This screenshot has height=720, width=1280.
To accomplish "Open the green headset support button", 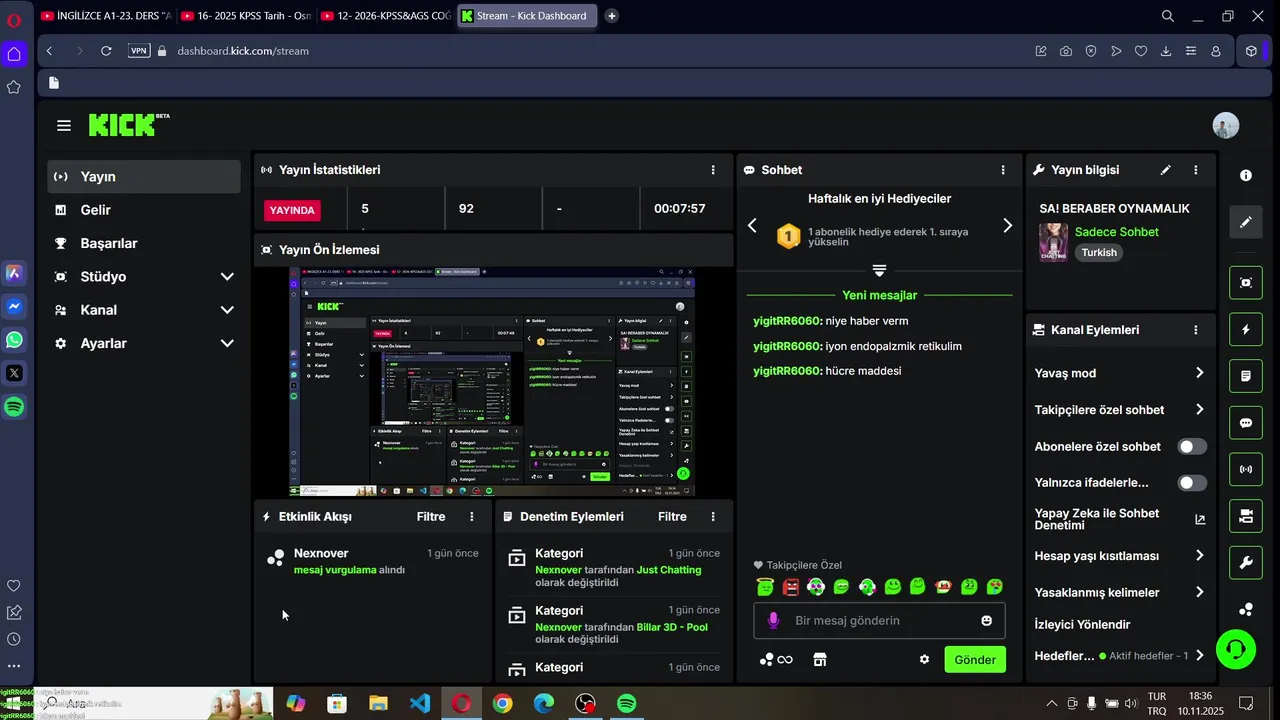I will [1236, 649].
